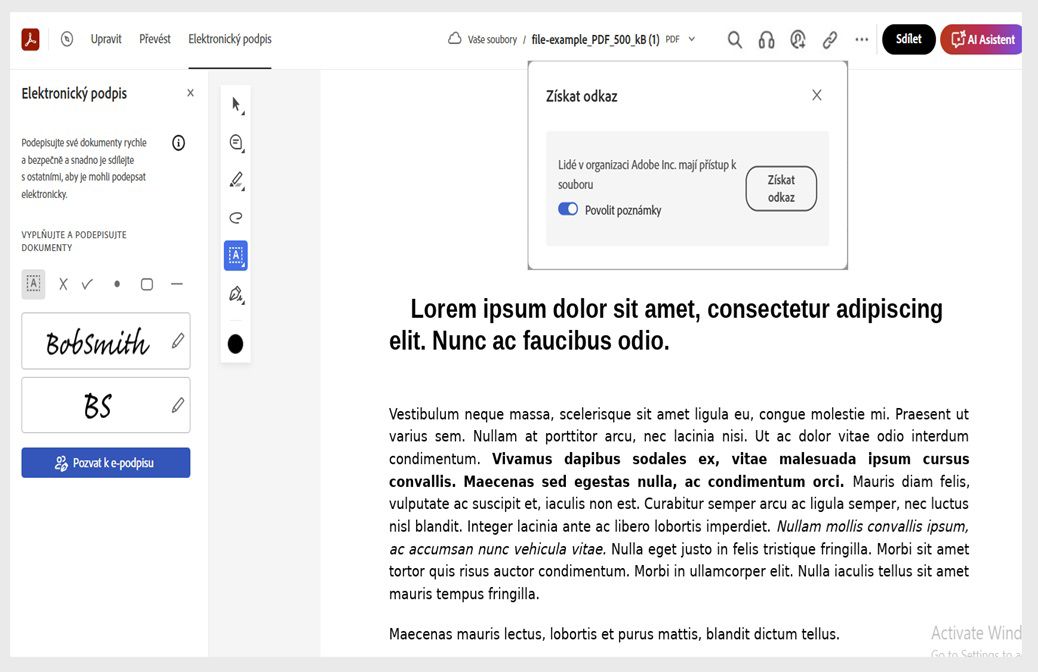This screenshot has height=672, width=1038.
Task: Pick the pencil drawing tool
Action: coord(235,180)
